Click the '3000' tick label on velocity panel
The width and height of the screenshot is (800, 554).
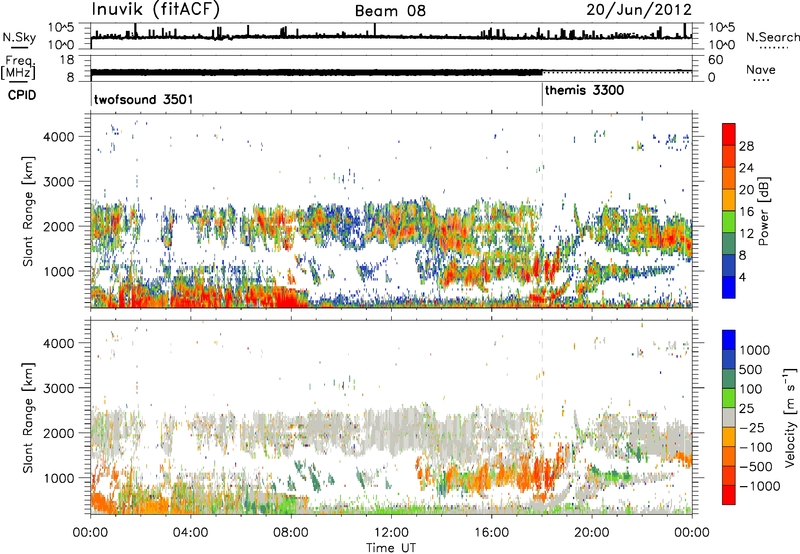click(59, 388)
